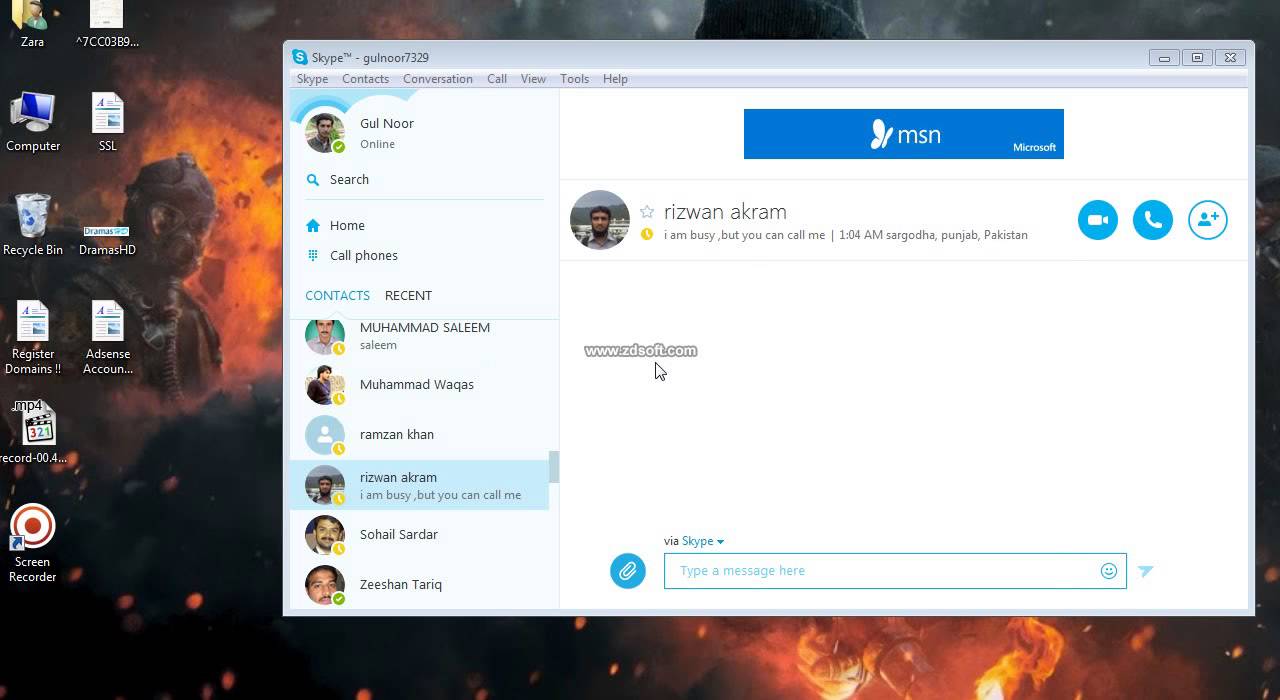
Task: Click the Gul Noor profile name
Action: point(387,124)
